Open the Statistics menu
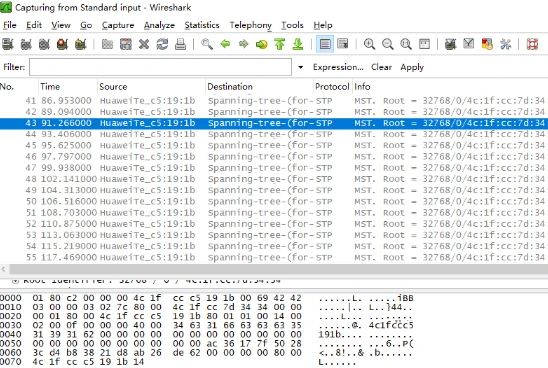This screenshot has width=548, height=368. click(x=202, y=25)
